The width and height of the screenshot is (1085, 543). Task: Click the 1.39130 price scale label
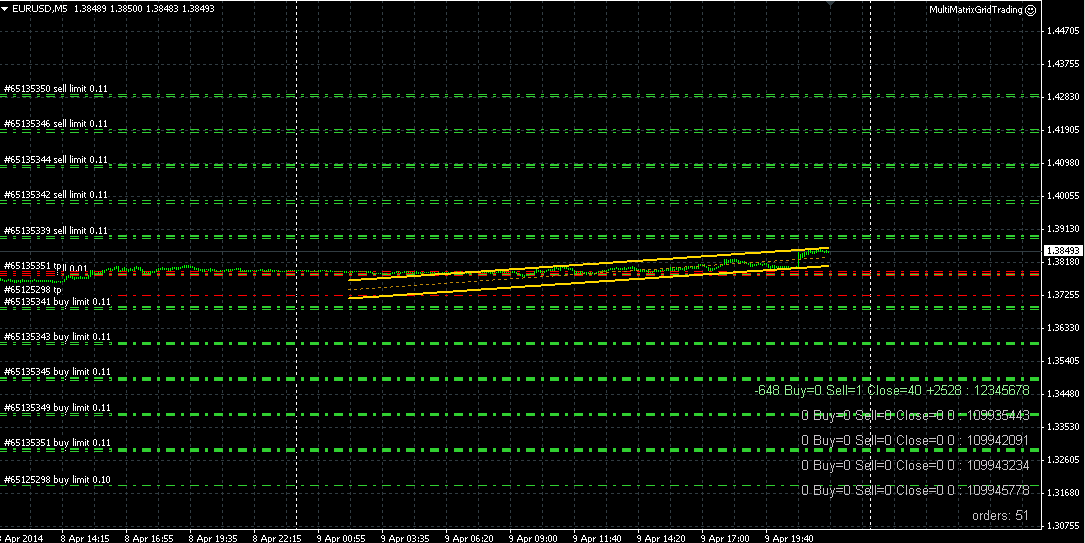coord(1064,229)
